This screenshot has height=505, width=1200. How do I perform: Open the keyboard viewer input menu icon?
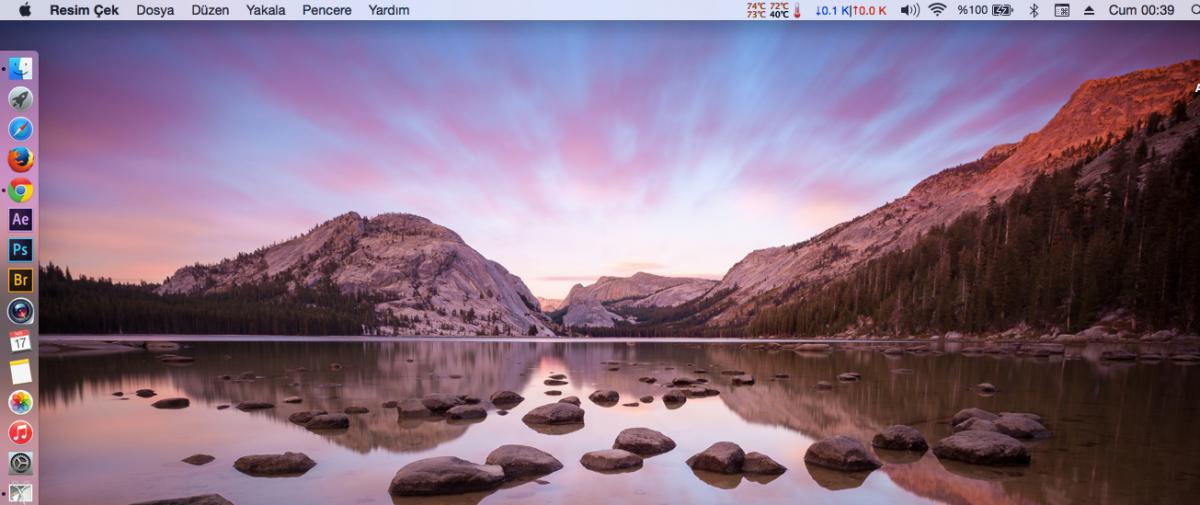(x=1062, y=10)
